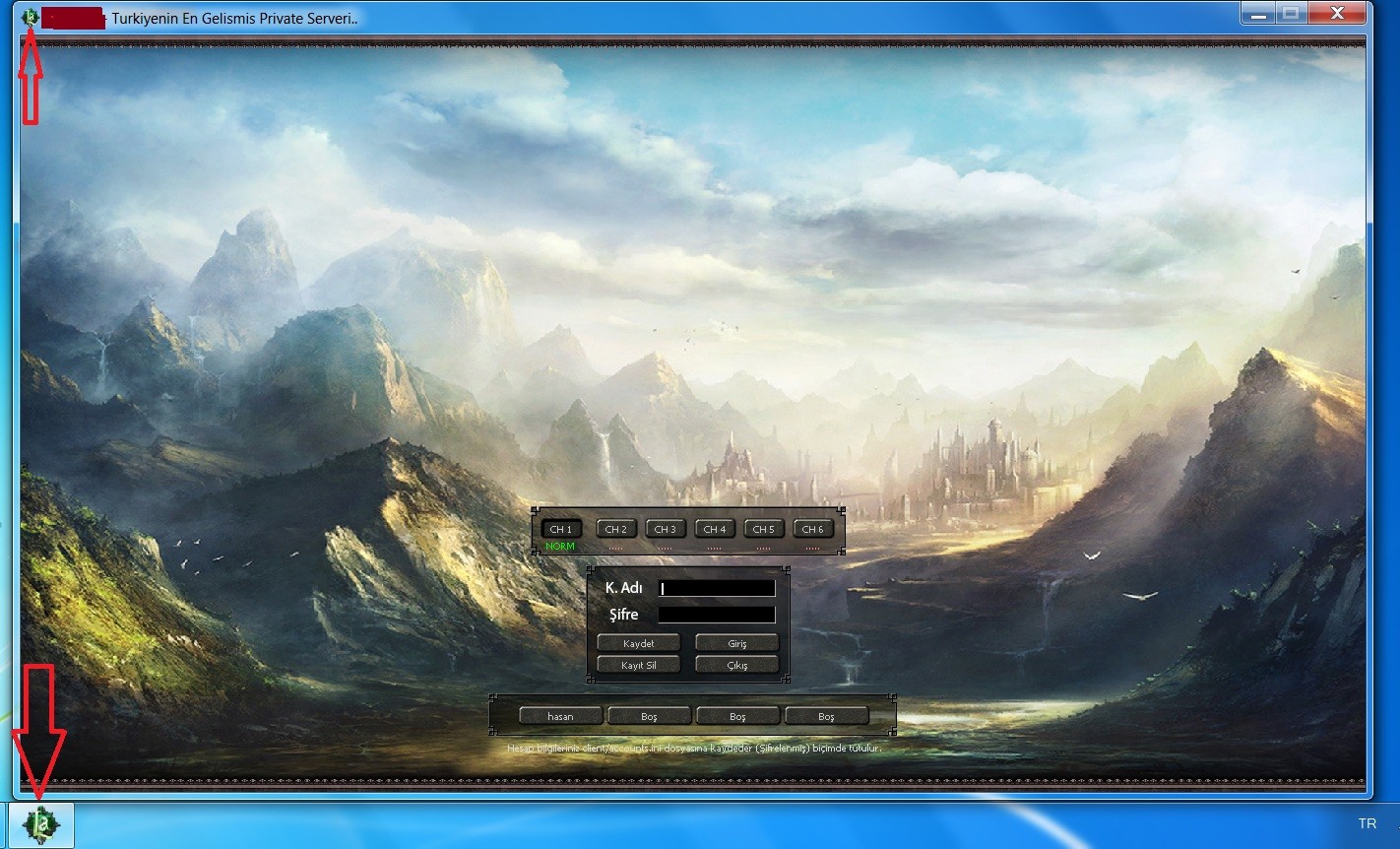Click the window title Turkiyenin En Gelismis Private Serveri
Viewport: 1400px width, 849px height.
235,18
